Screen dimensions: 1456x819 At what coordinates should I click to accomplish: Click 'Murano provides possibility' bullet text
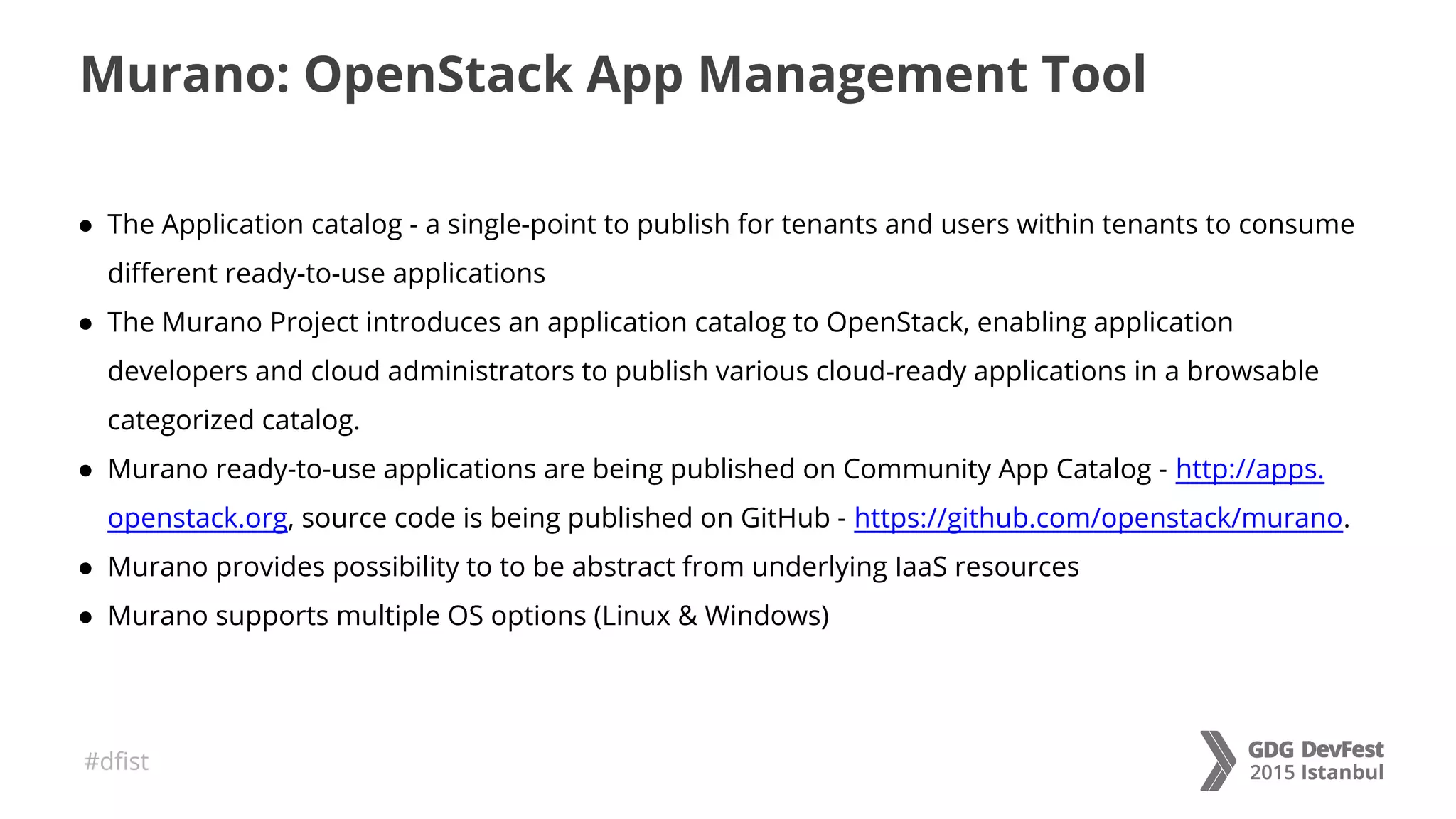click(594, 567)
